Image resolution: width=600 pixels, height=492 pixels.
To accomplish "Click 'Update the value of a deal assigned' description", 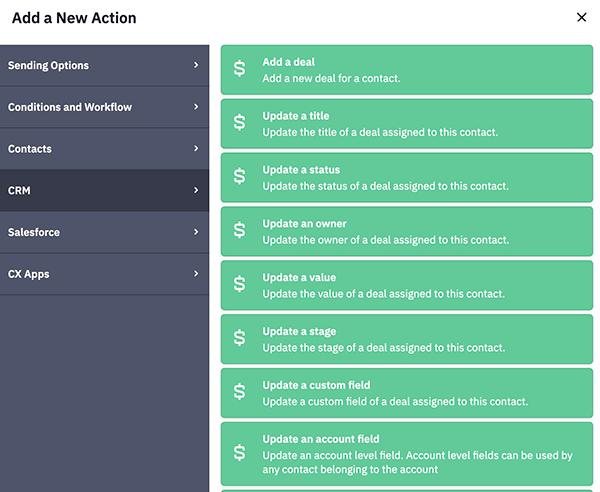I will click(384, 294).
